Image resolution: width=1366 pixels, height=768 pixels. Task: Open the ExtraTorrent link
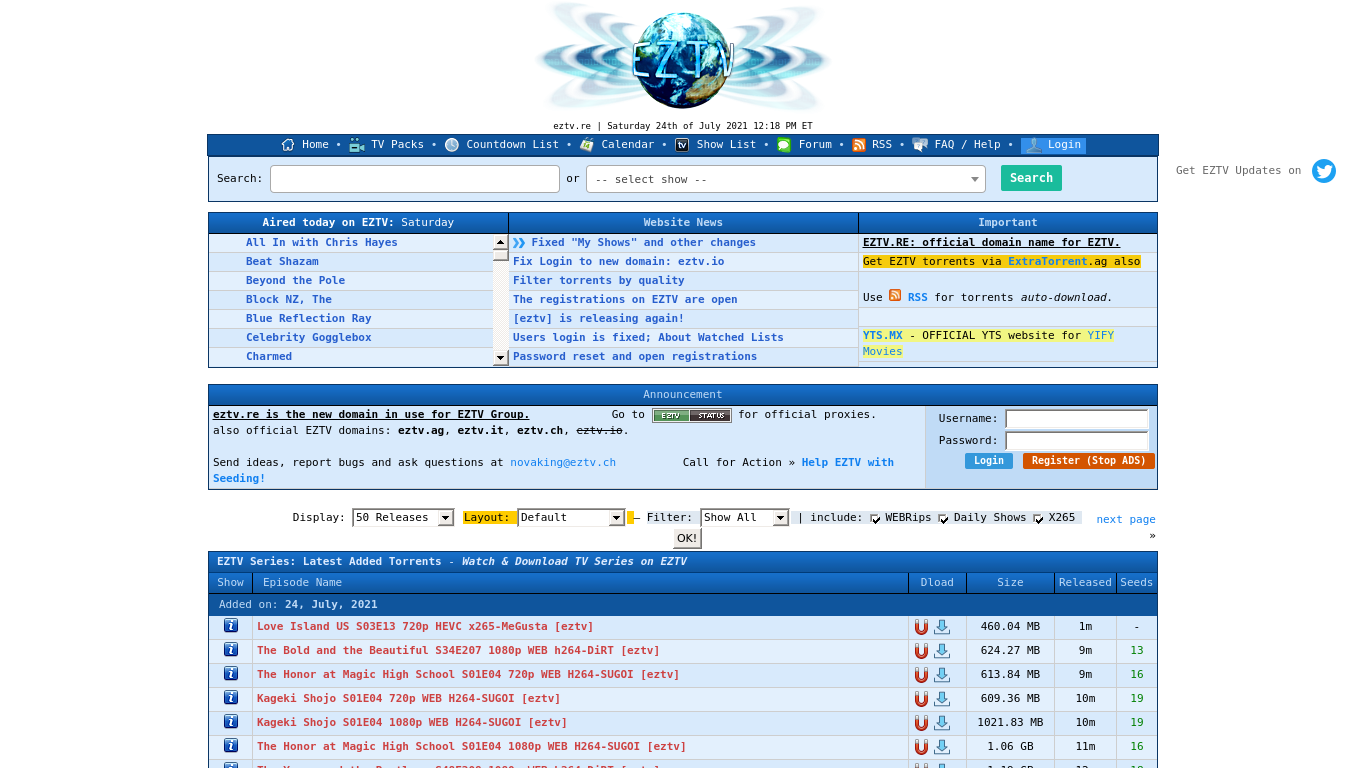coord(1048,262)
